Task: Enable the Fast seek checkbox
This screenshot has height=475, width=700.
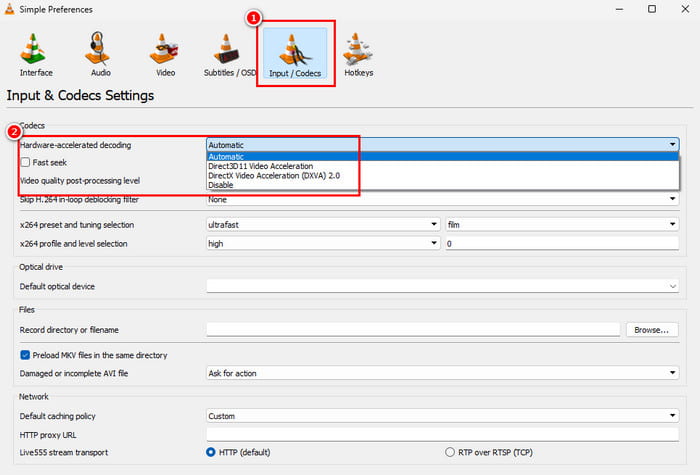Action: pyautogui.click(x=25, y=162)
